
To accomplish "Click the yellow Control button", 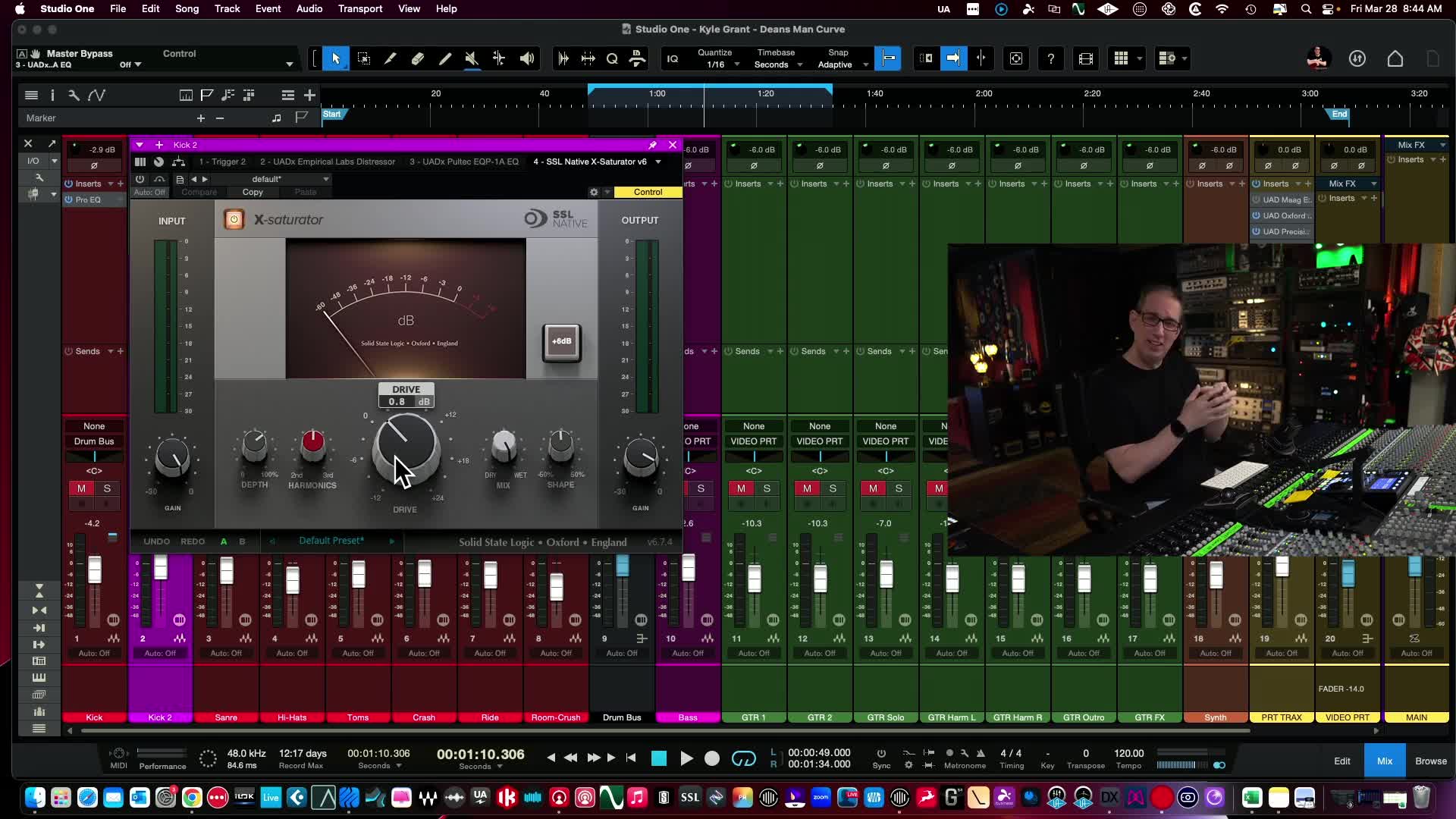I will [648, 192].
